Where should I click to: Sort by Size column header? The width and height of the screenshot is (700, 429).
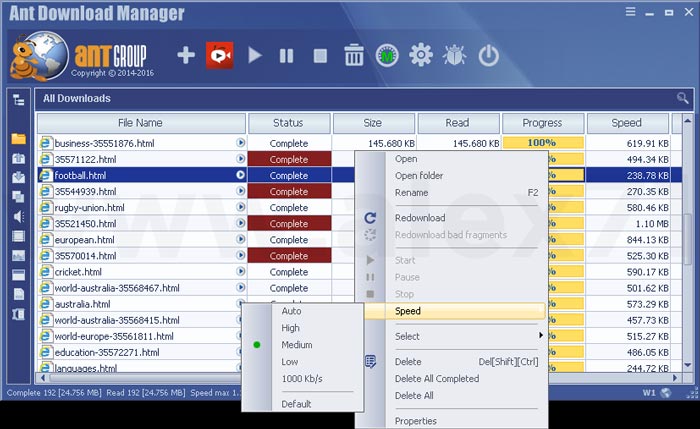click(374, 123)
